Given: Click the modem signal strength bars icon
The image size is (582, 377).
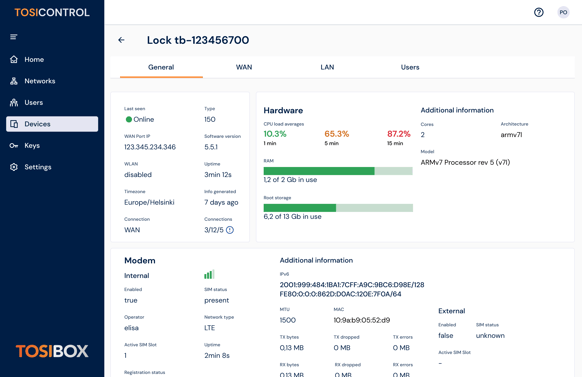Looking at the screenshot, I should [x=209, y=275].
